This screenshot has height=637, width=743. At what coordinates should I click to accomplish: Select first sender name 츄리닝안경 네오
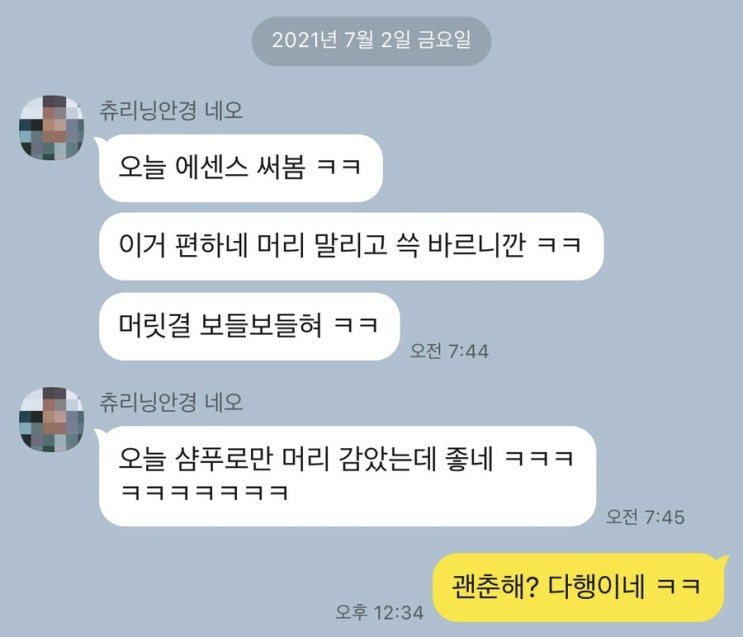point(171,110)
